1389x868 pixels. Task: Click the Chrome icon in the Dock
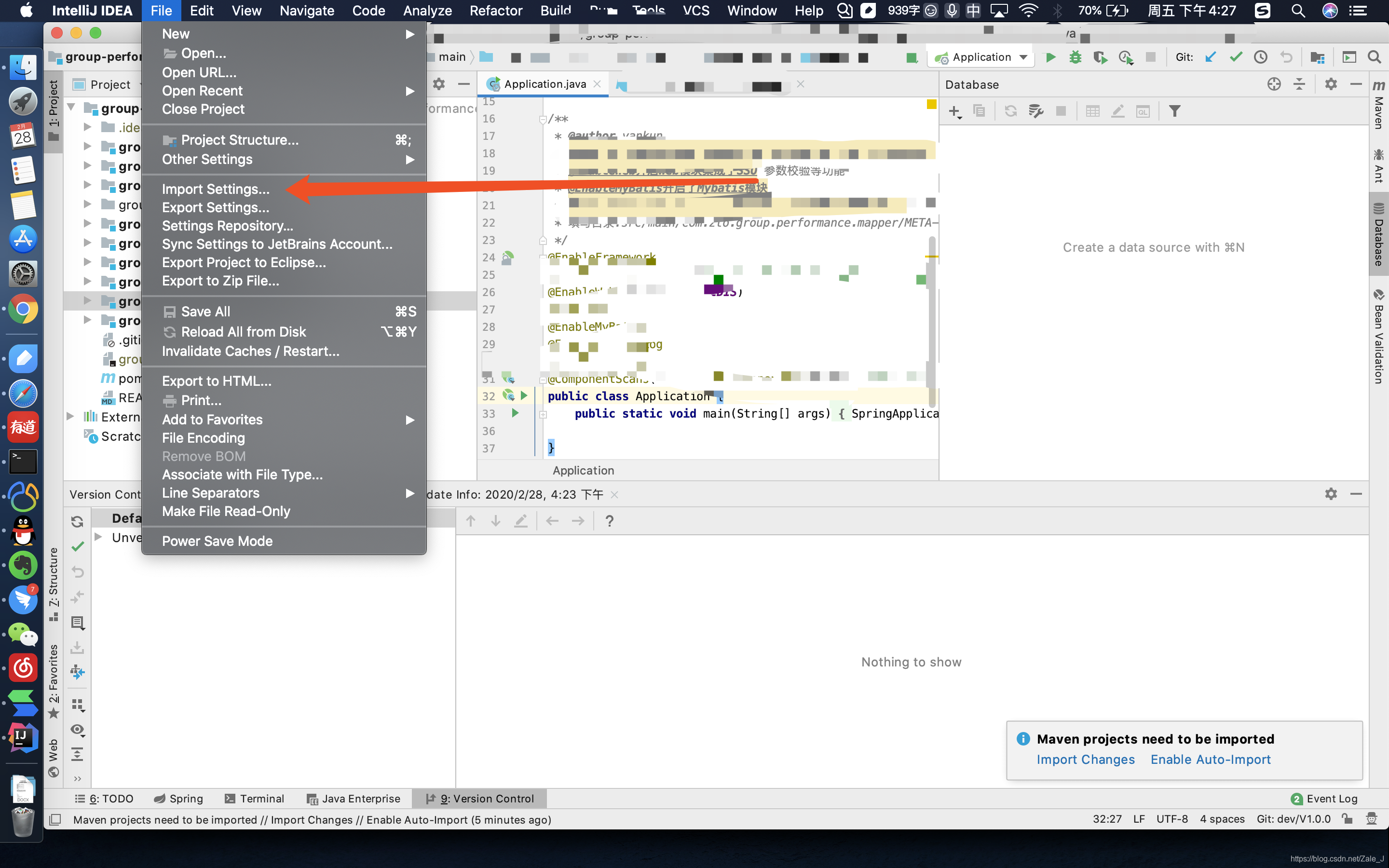click(23, 310)
